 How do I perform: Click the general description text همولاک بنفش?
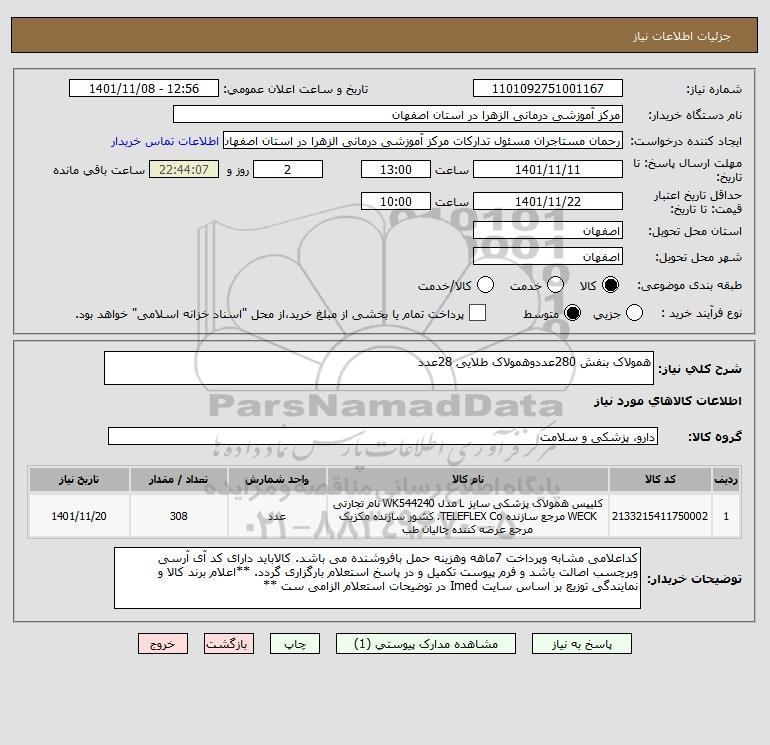pyautogui.click(x=379, y=368)
